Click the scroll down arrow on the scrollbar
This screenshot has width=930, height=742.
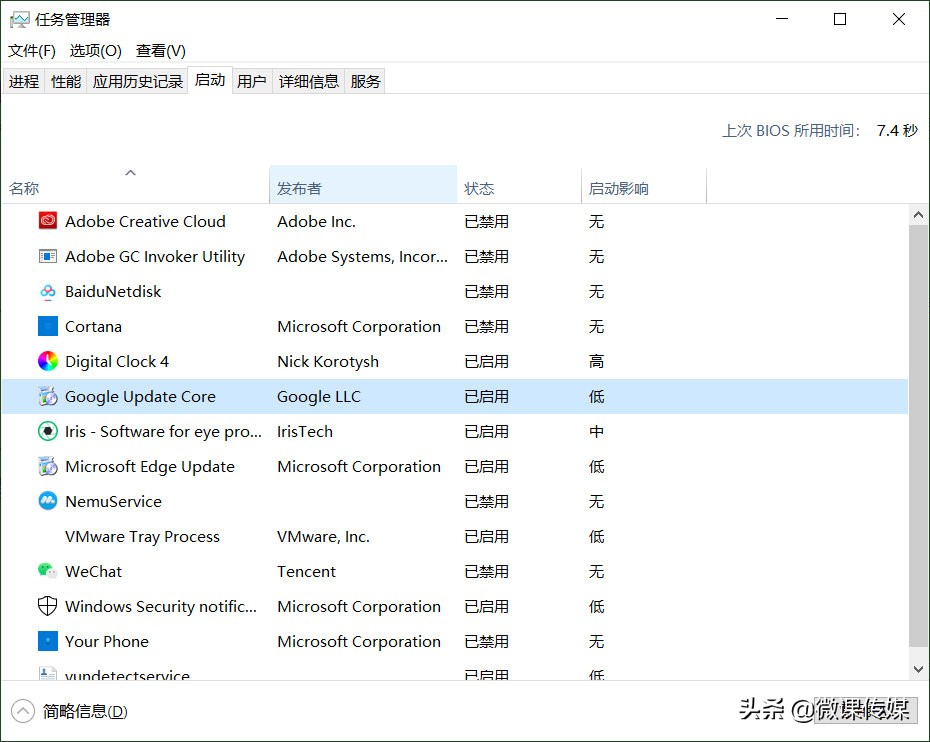click(918, 668)
